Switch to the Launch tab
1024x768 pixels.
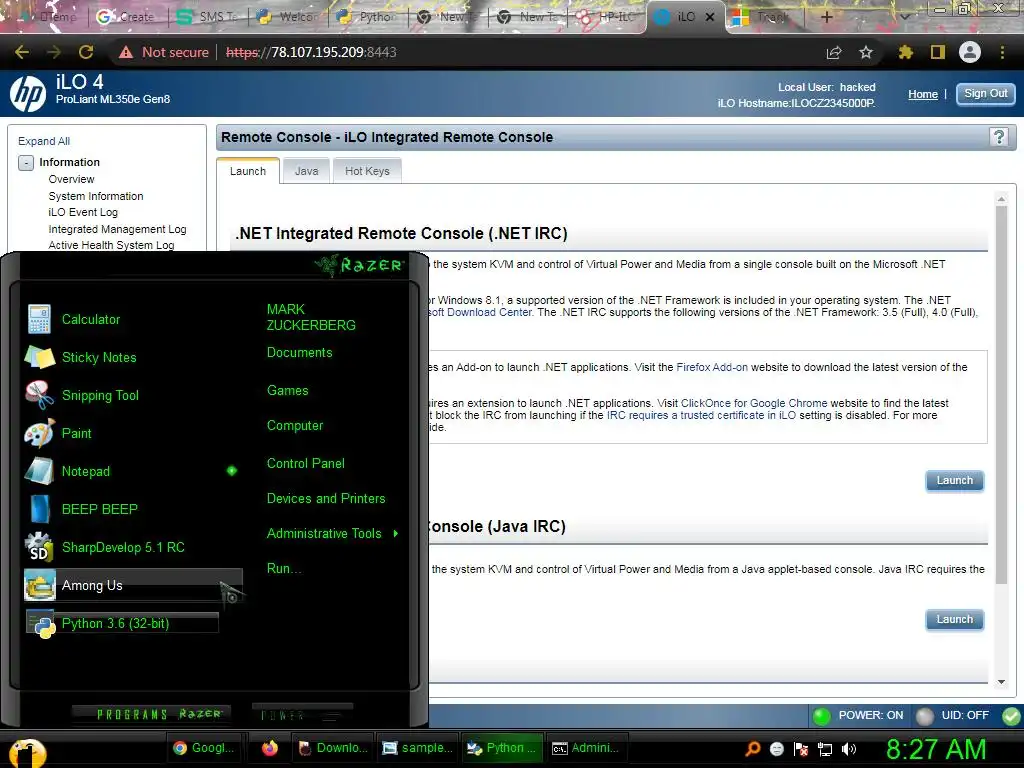(x=248, y=171)
